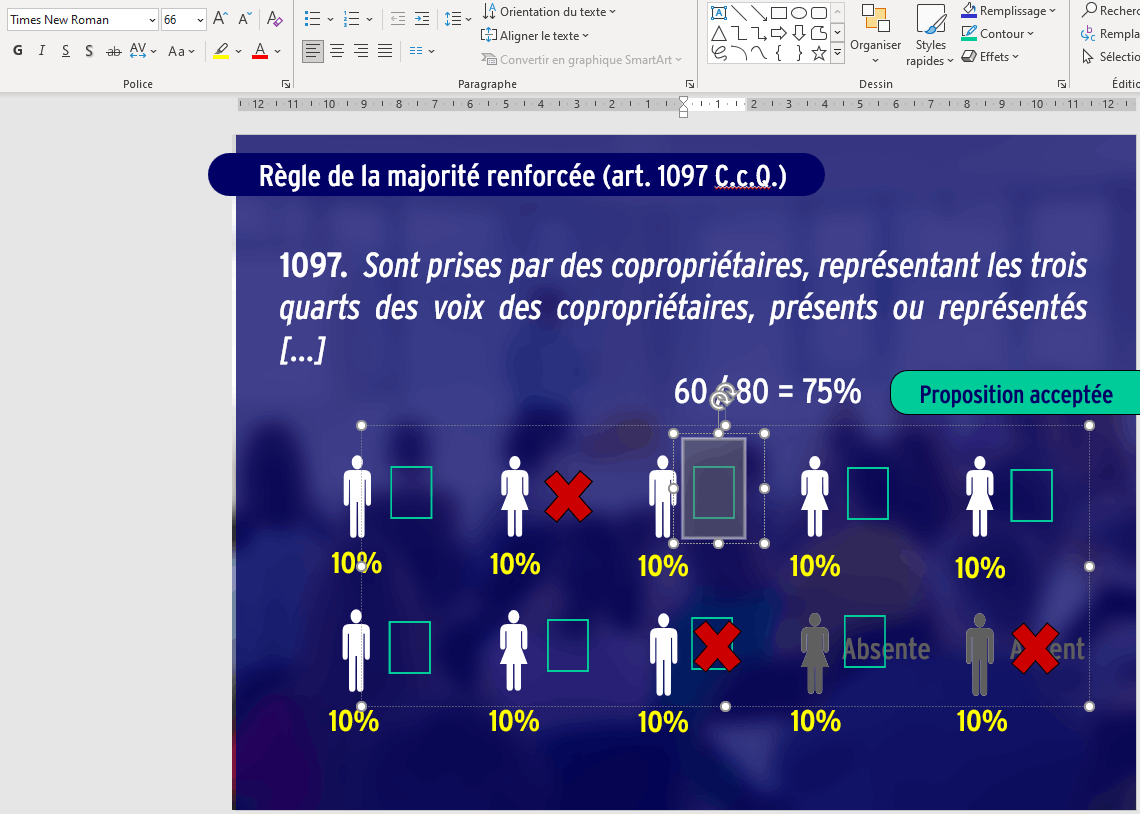Align text to the right
1140x814 pixels.
[x=361, y=51]
